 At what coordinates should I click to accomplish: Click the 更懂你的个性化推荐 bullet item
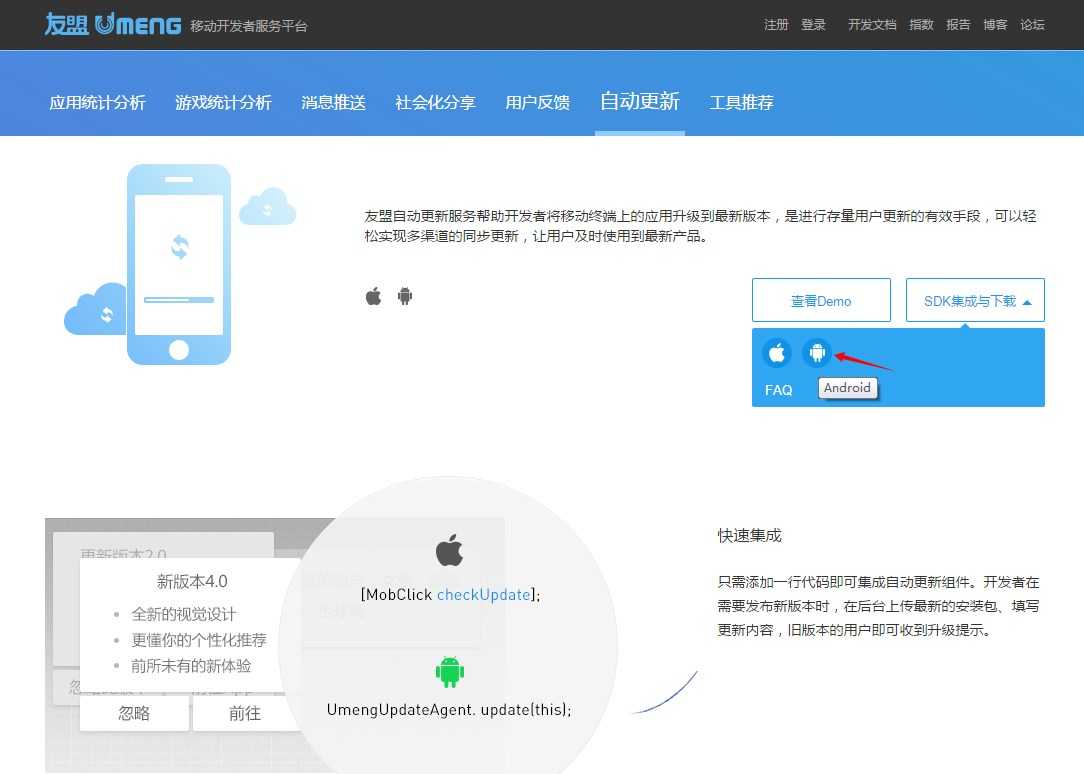[199, 640]
